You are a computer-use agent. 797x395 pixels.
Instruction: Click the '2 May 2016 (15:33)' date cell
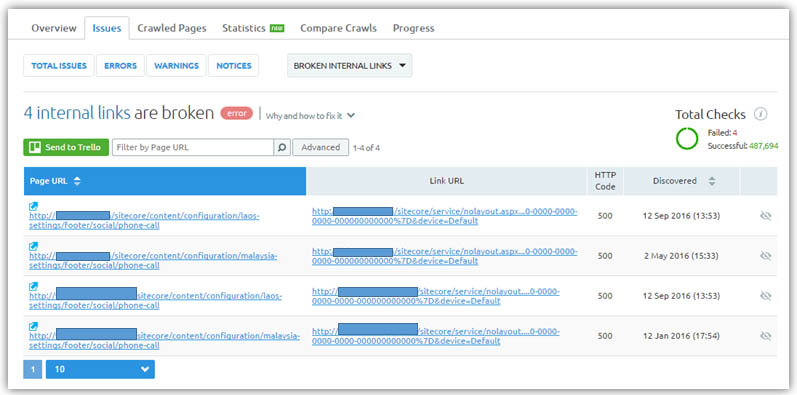click(x=681, y=256)
